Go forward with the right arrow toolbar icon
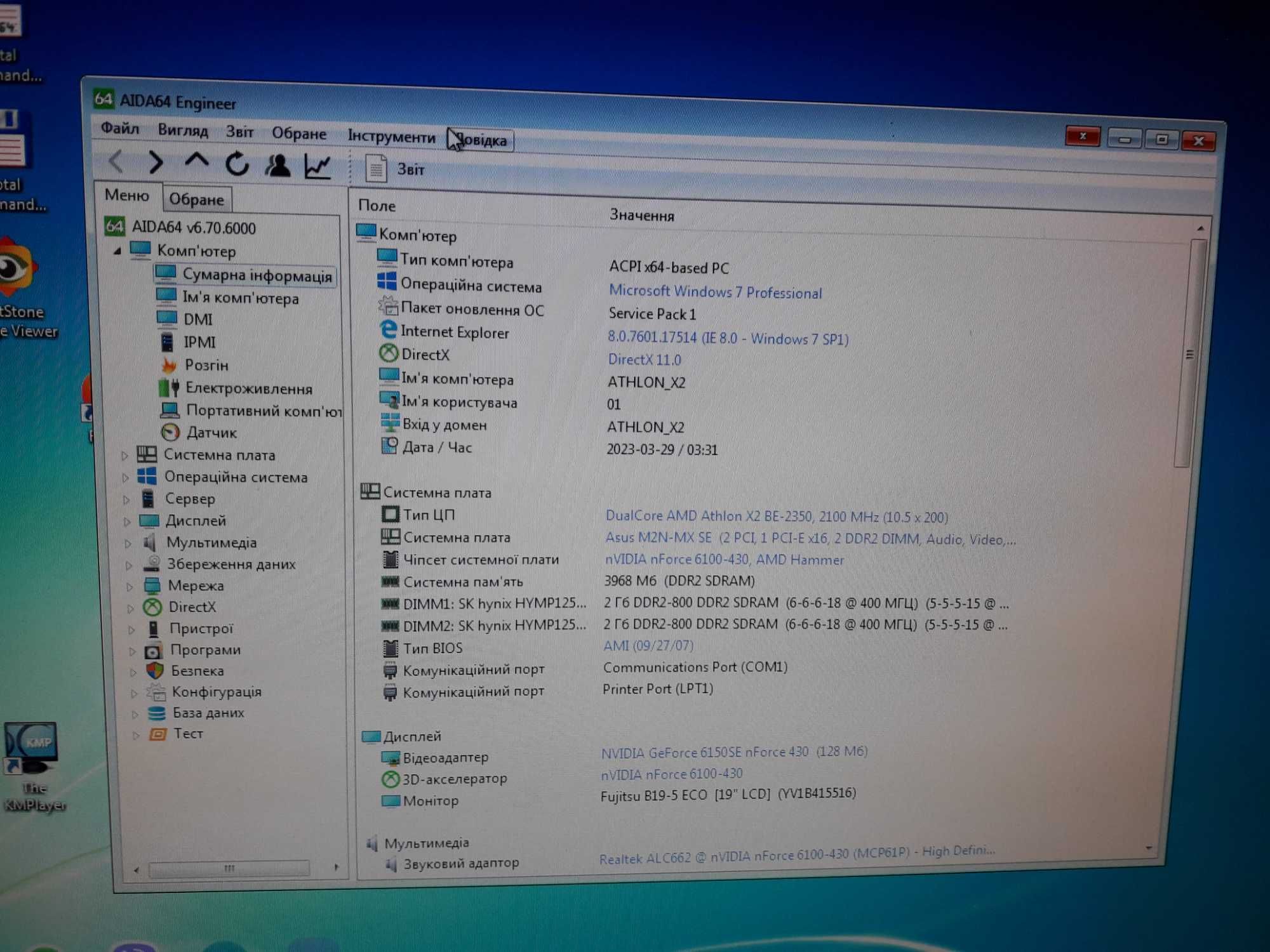Viewport: 1270px width, 952px height. pyautogui.click(x=156, y=162)
